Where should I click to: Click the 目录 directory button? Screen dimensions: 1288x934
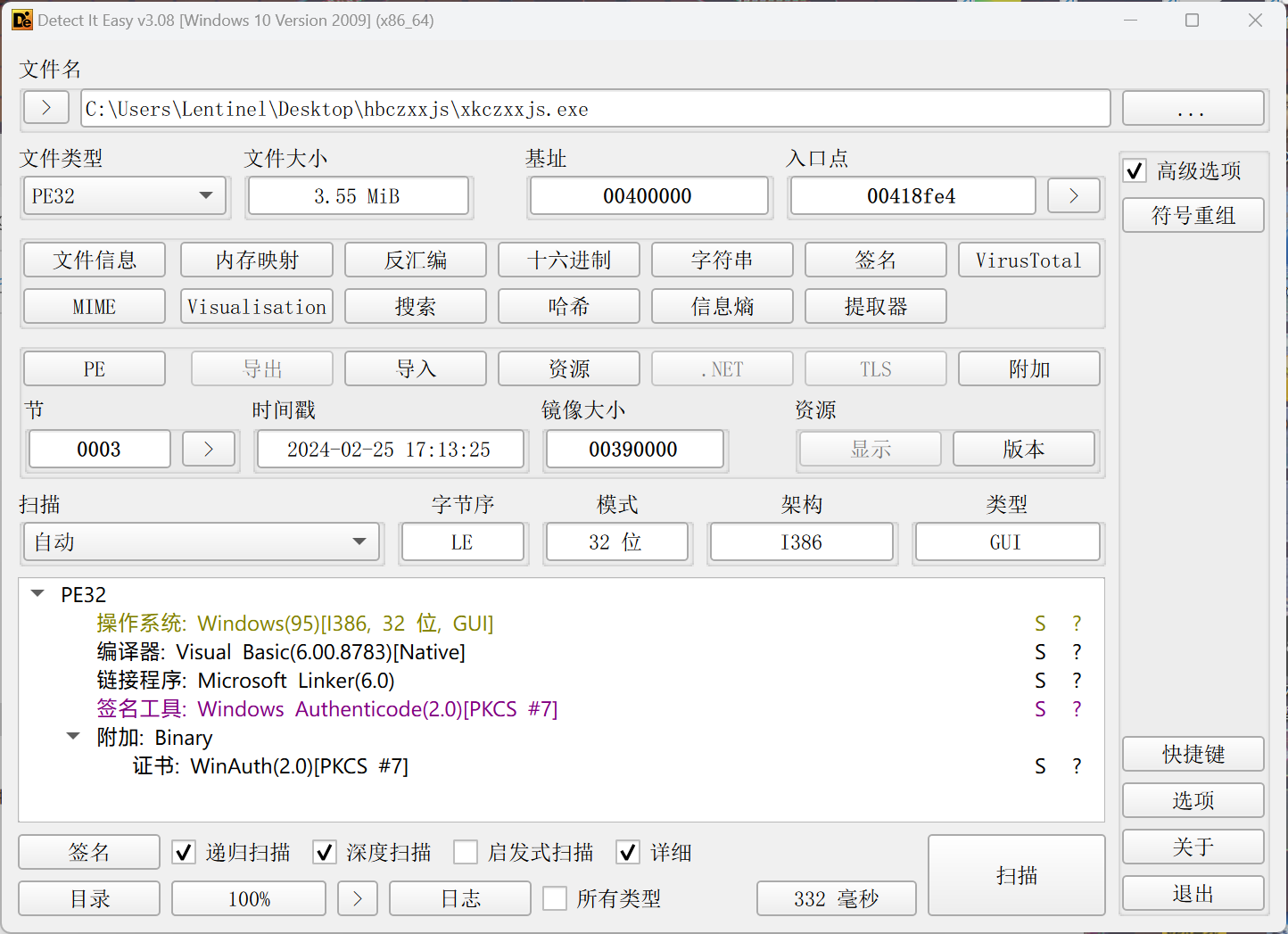tap(89, 898)
